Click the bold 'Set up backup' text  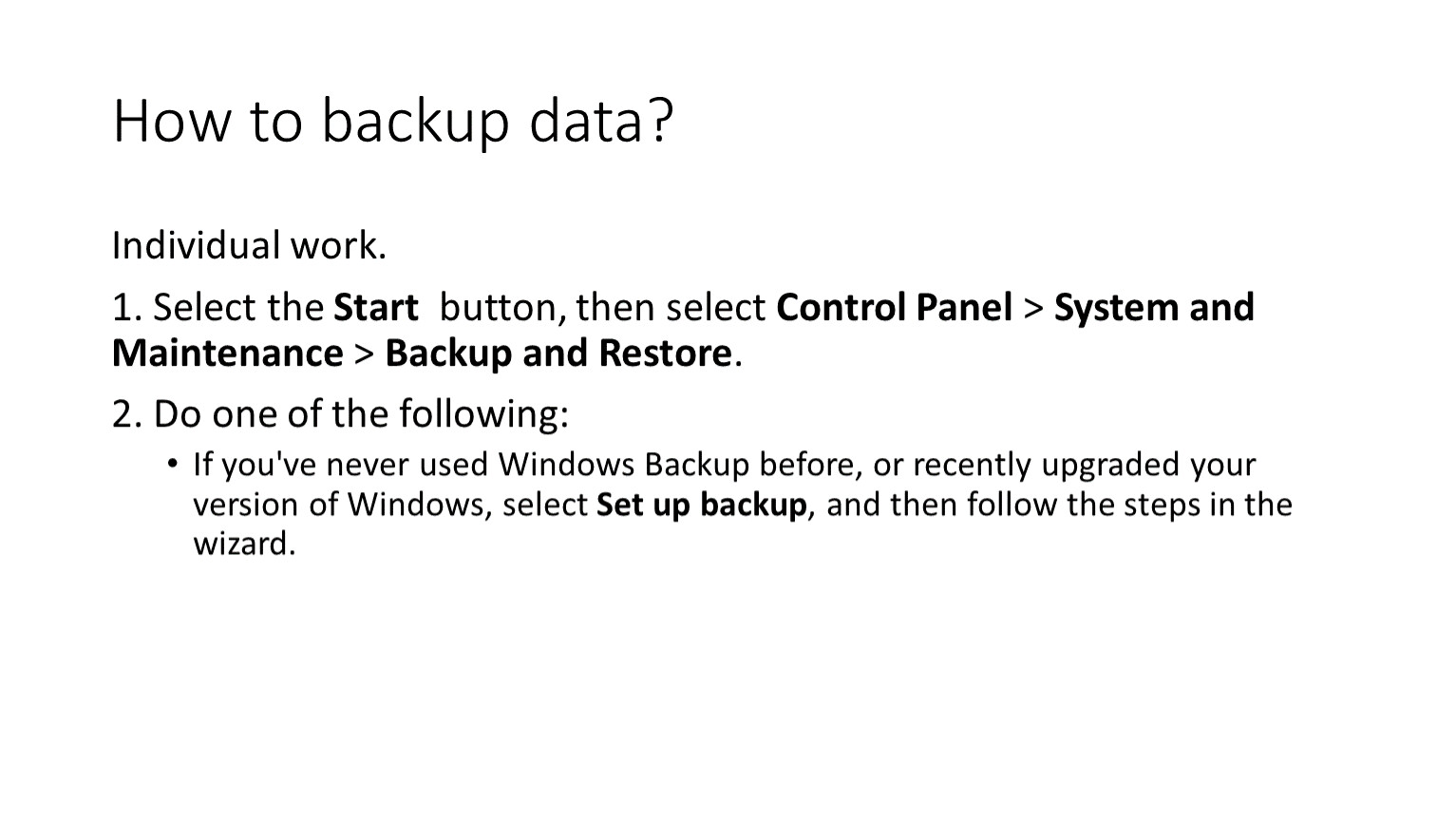[x=701, y=504]
